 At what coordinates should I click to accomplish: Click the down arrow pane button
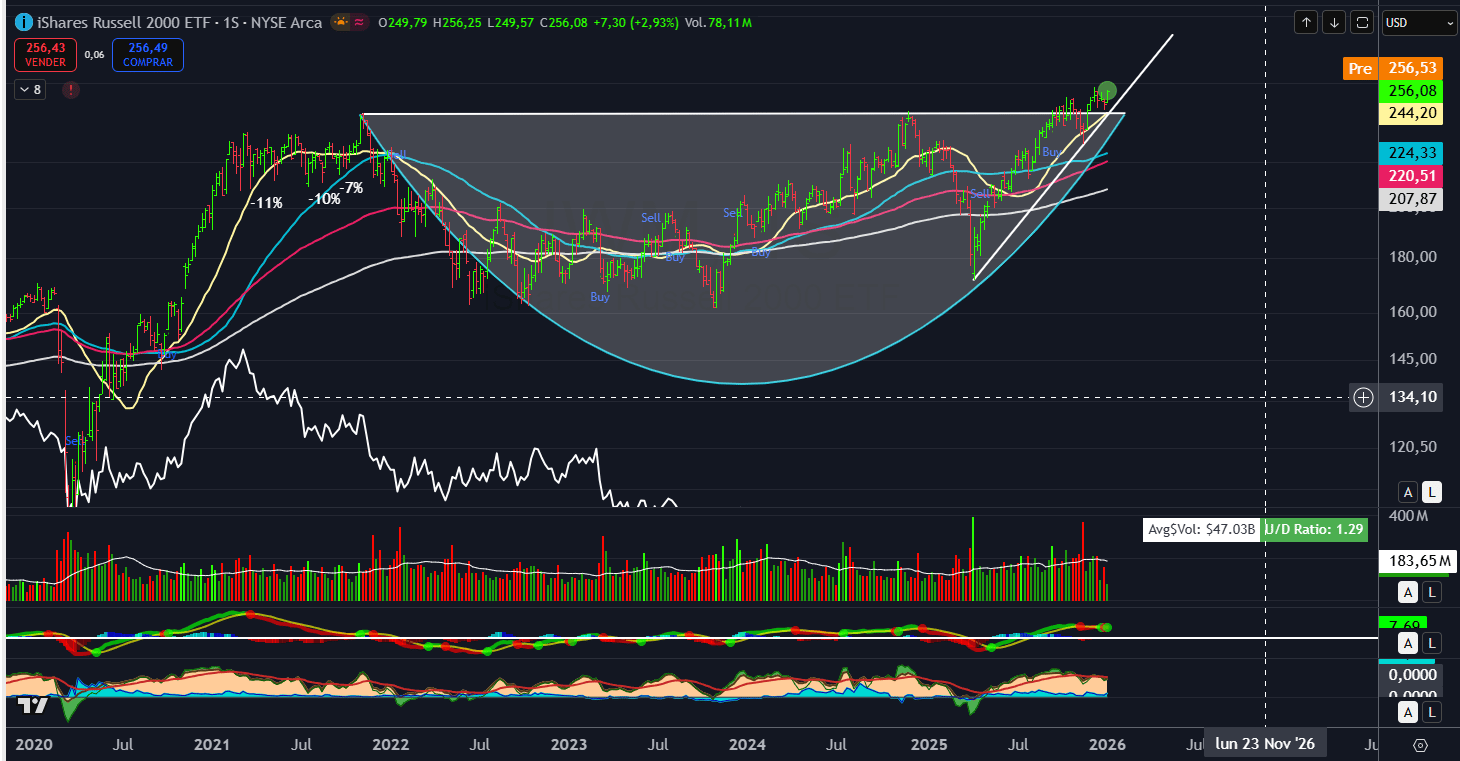[x=1334, y=22]
